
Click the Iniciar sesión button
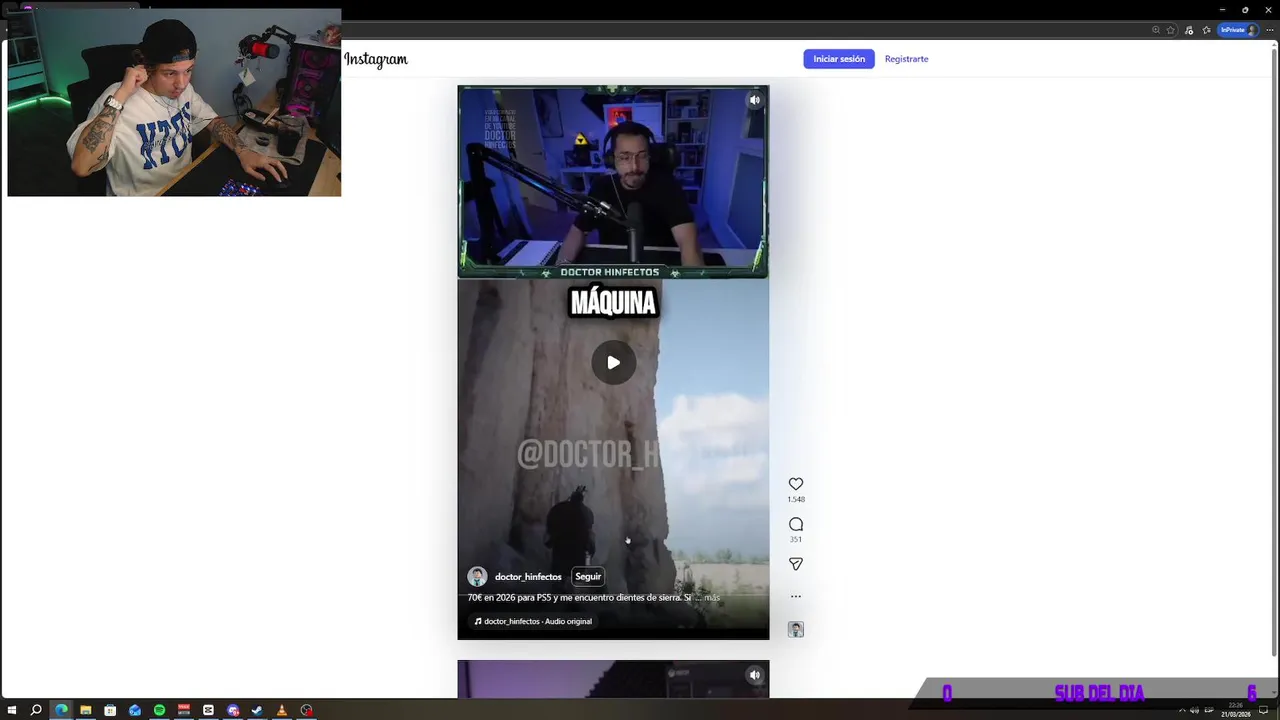point(839,59)
